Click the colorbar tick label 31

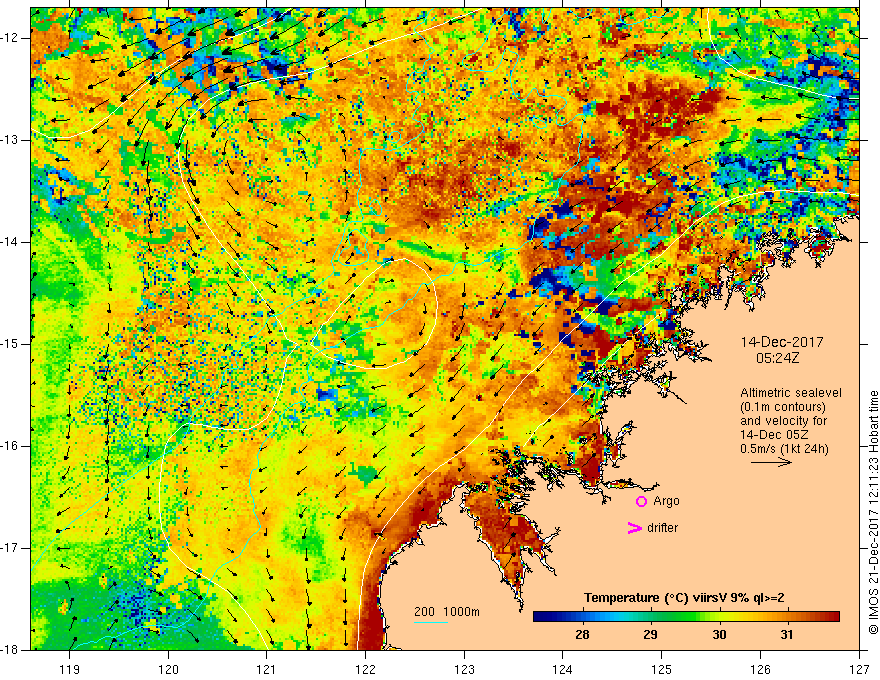click(x=787, y=635)
